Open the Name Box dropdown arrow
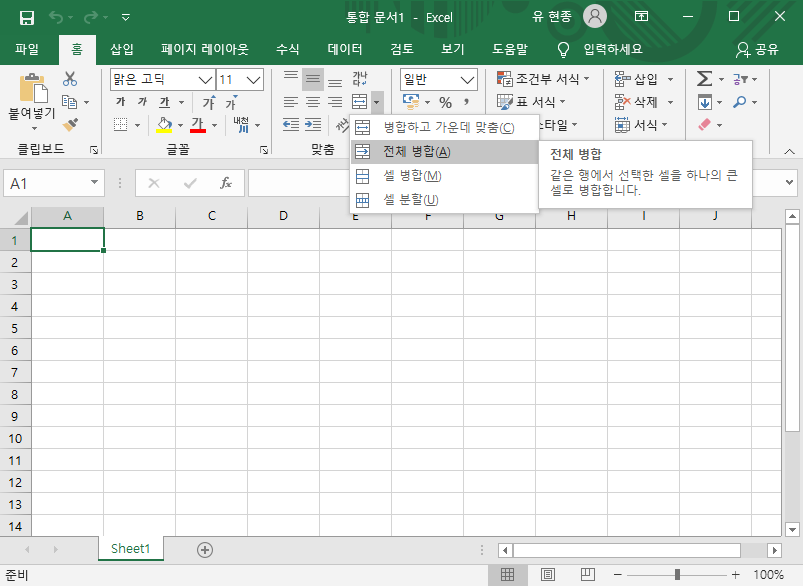Image resolution: width=803 pixels, height=586 pixels. click(x=94, y=182)
